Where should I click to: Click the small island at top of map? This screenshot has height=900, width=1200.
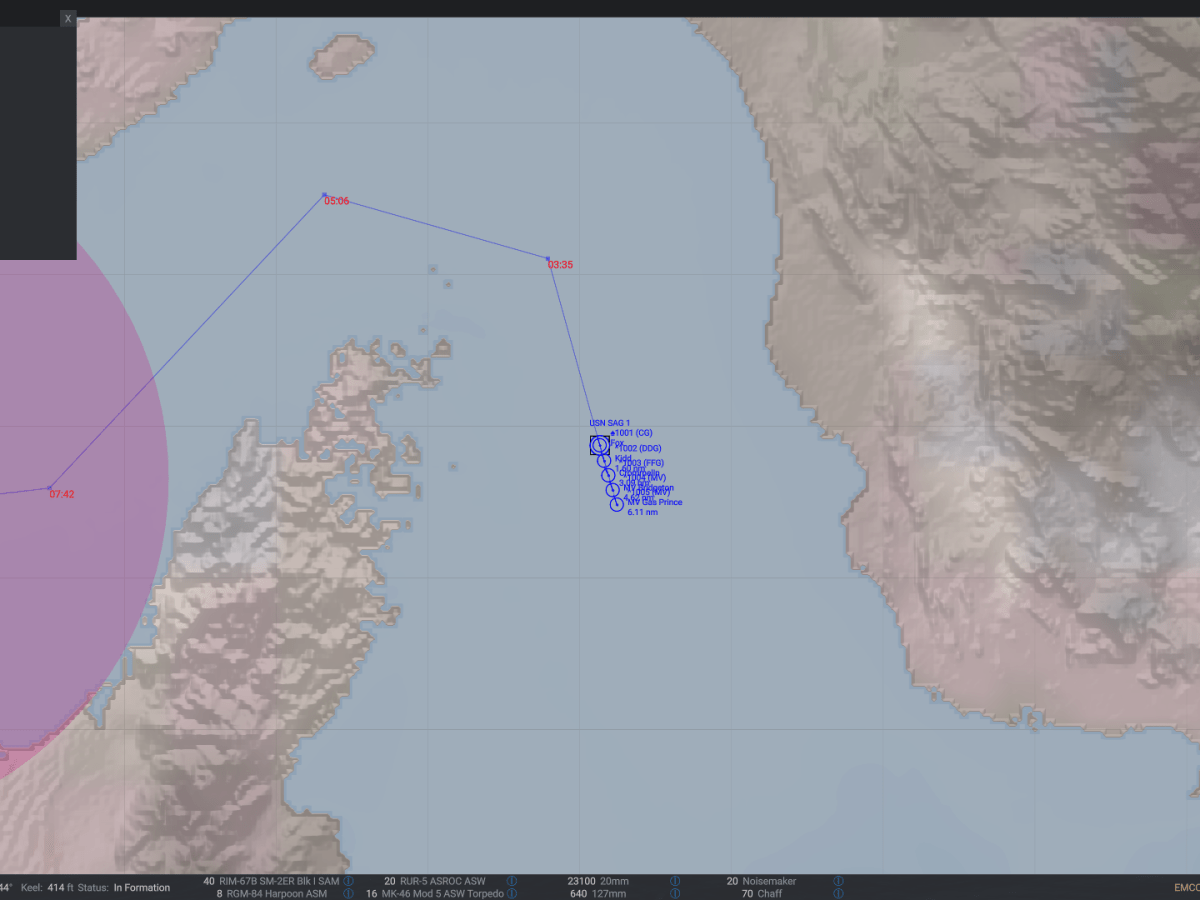341,56
